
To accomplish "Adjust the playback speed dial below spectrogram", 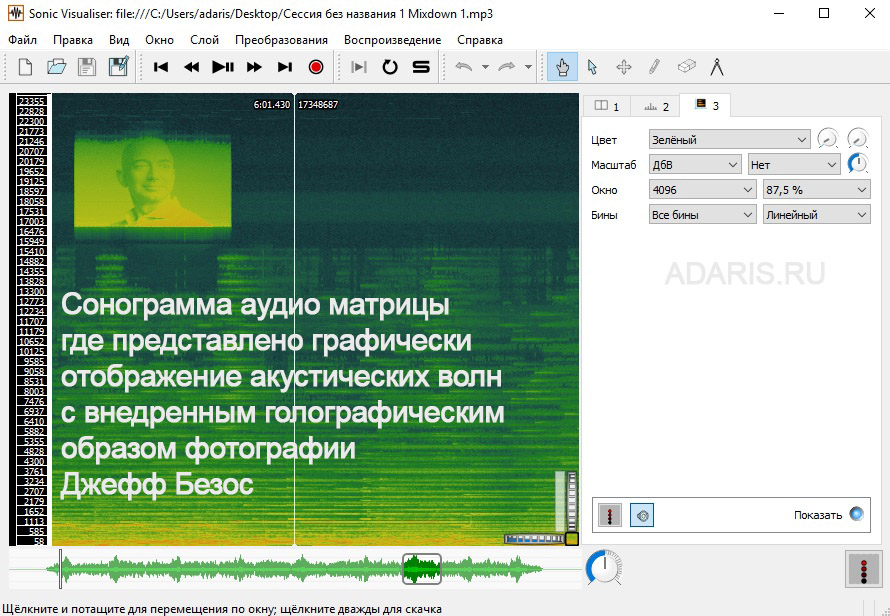I will click(x=603, y=567).
